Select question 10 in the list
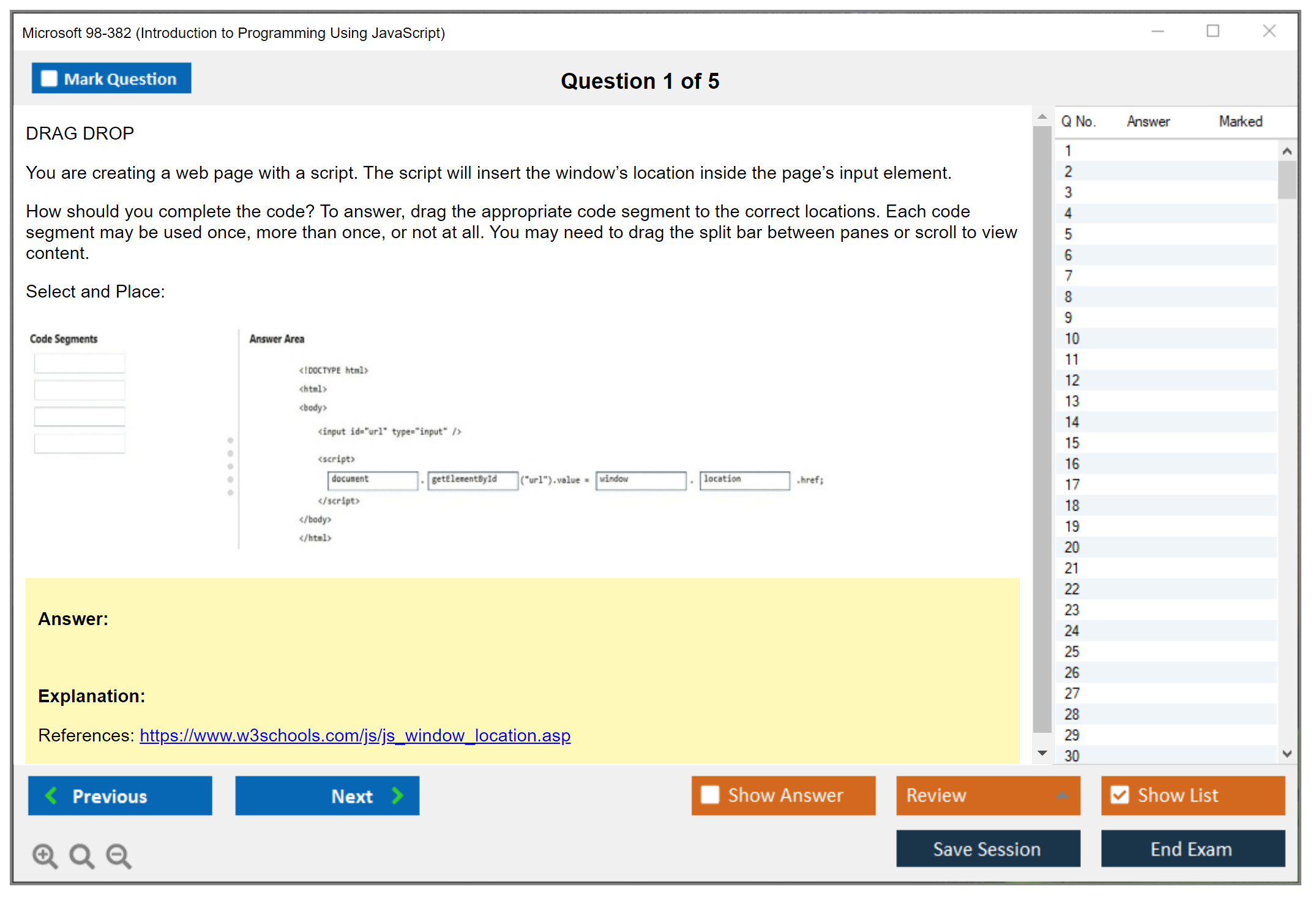 [x=1072, y=339]
